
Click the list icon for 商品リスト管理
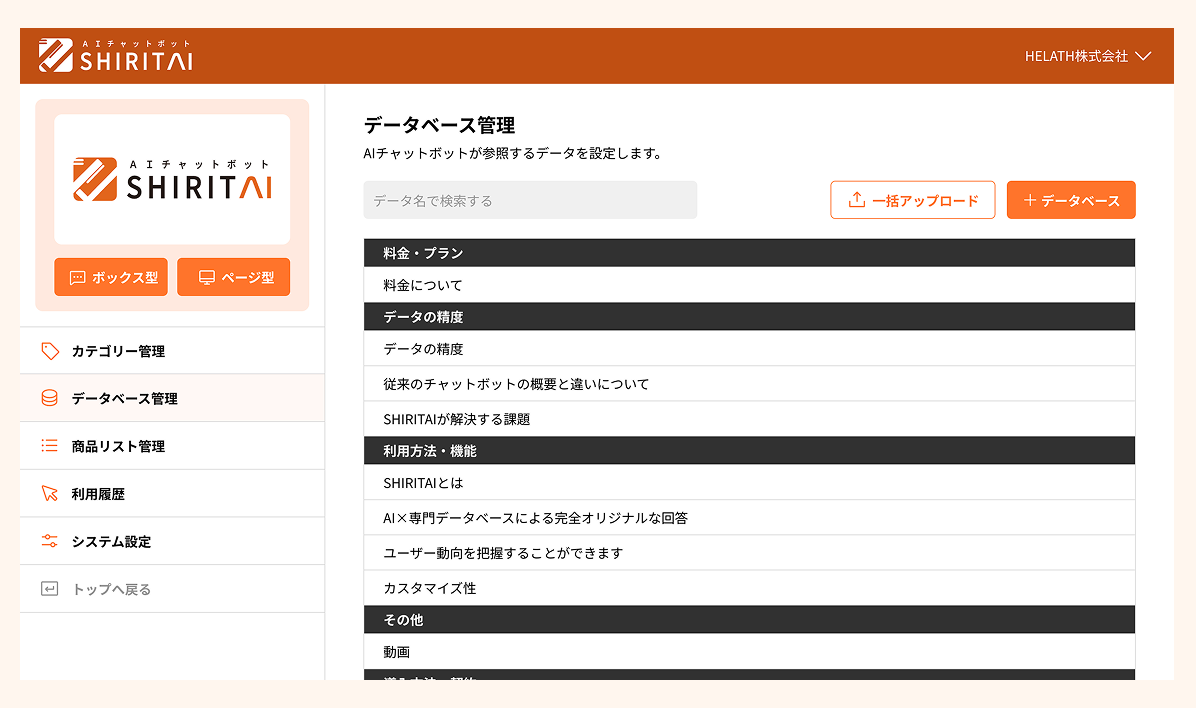[50, 446]
